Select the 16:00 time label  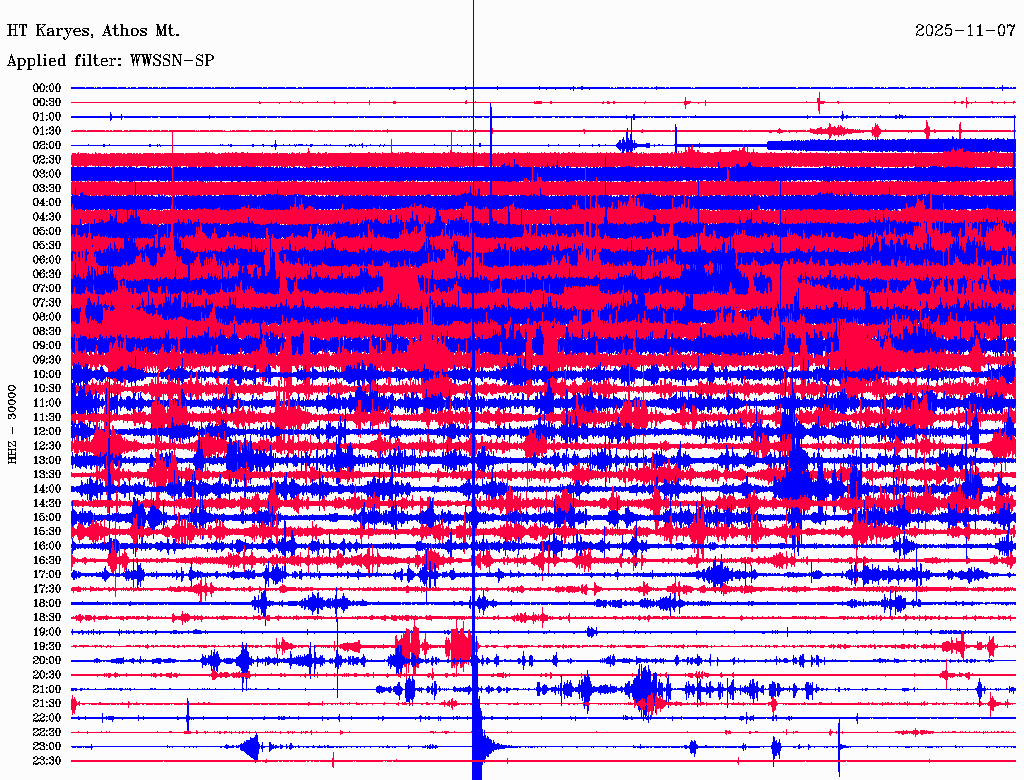coord(47,546)
